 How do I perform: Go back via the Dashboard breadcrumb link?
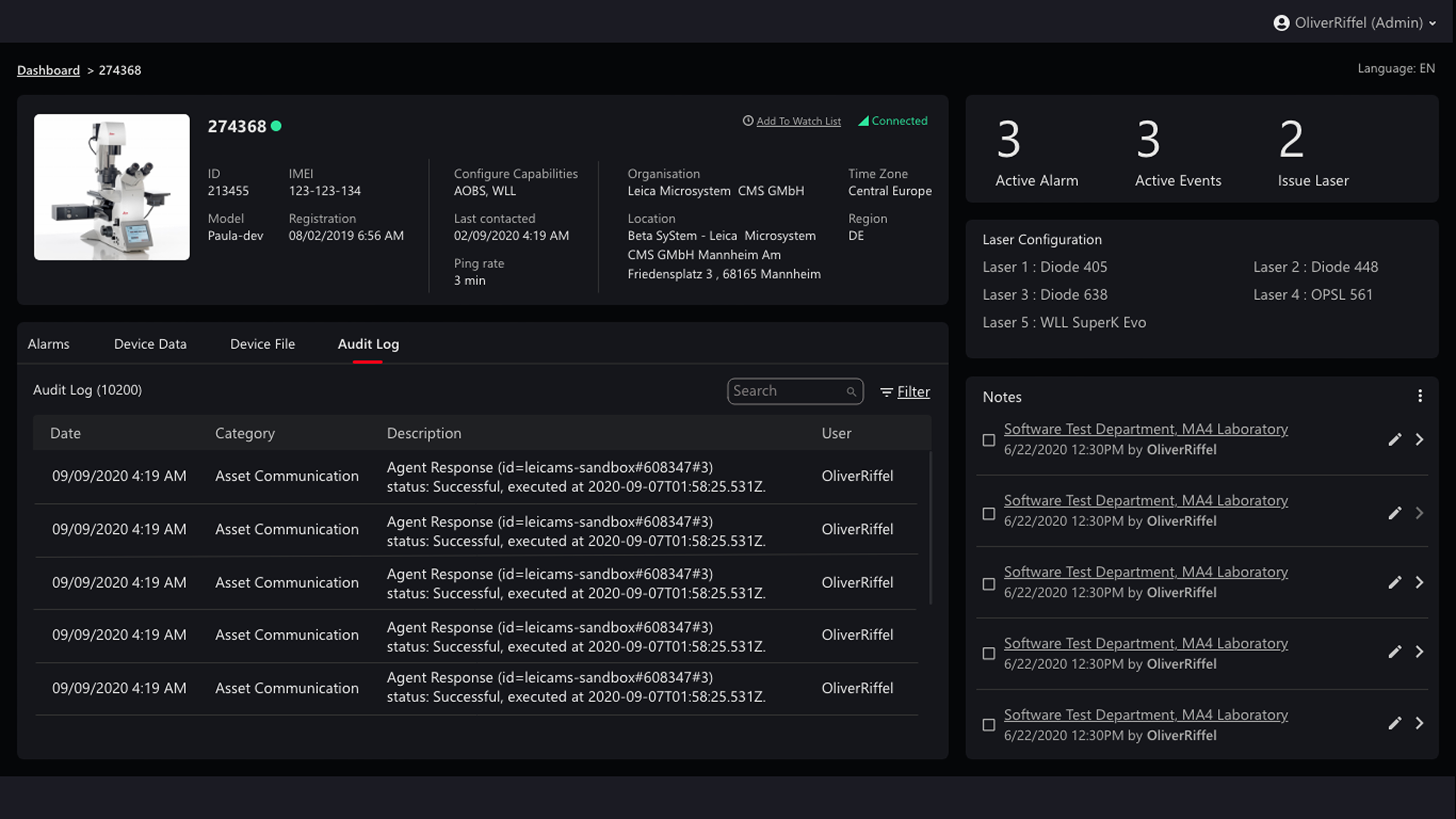(48, 70)
